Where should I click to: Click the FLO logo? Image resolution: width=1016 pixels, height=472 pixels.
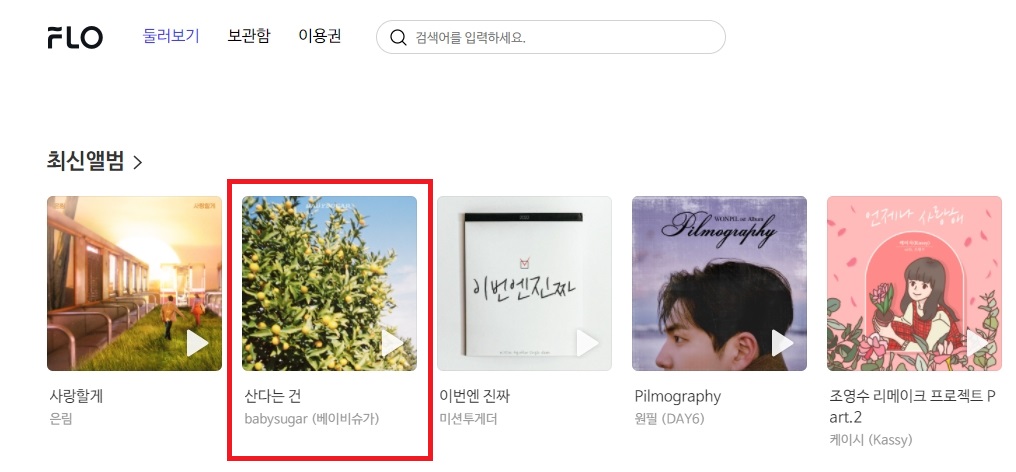coord(75,37)
